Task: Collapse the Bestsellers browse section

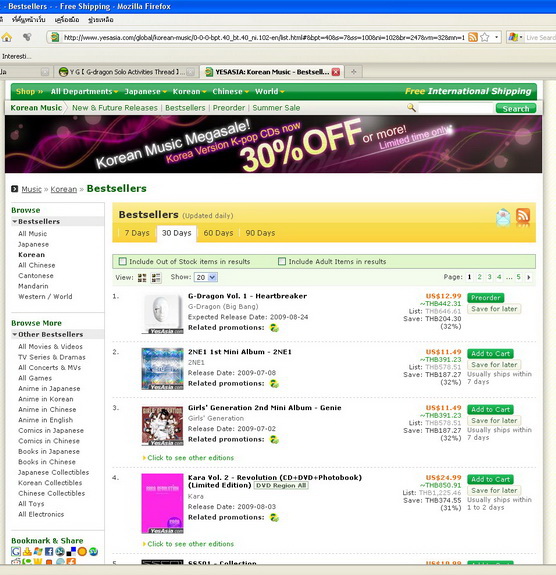Action: 15,221
